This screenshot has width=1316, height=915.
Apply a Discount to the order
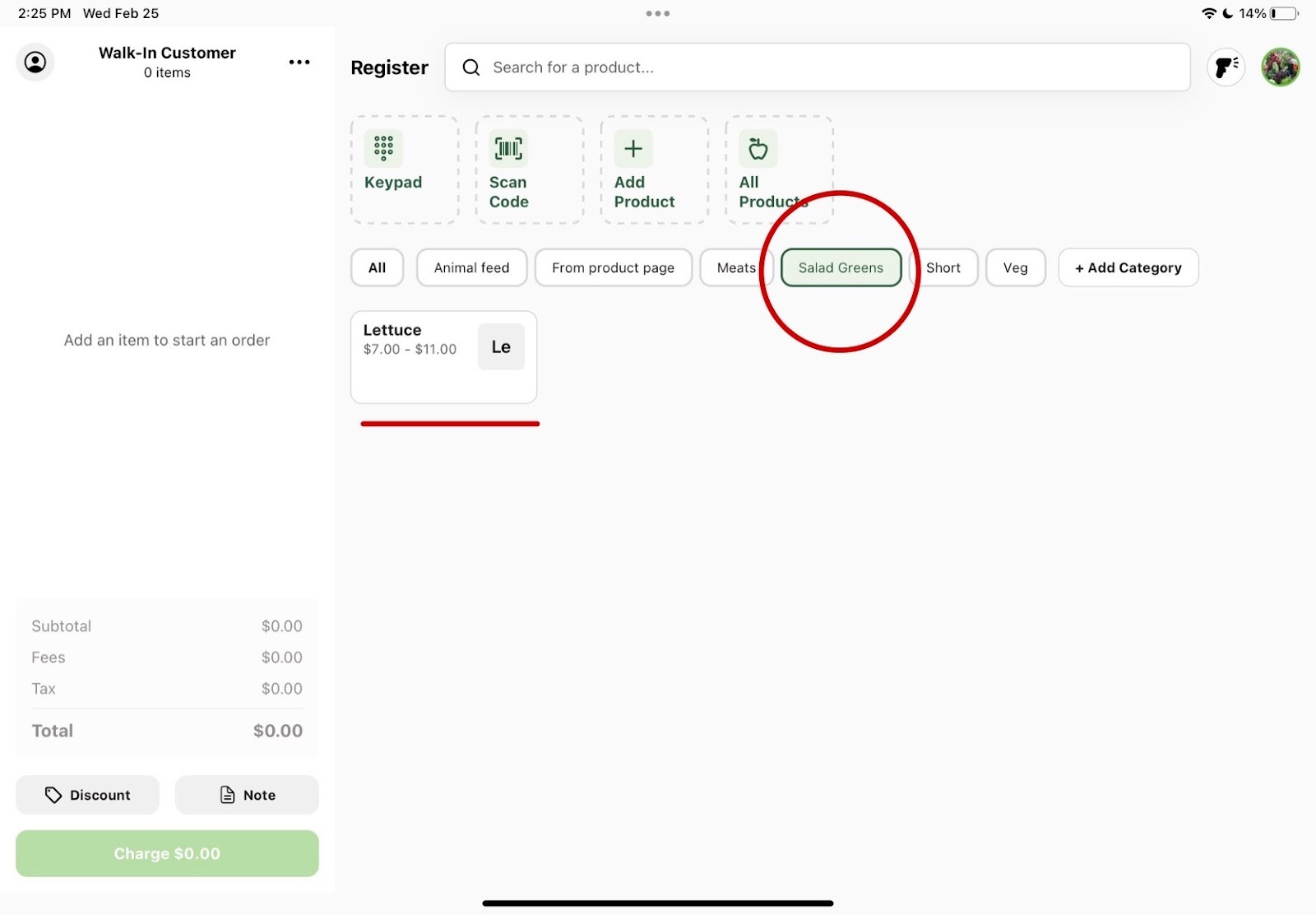coord(87,795)
